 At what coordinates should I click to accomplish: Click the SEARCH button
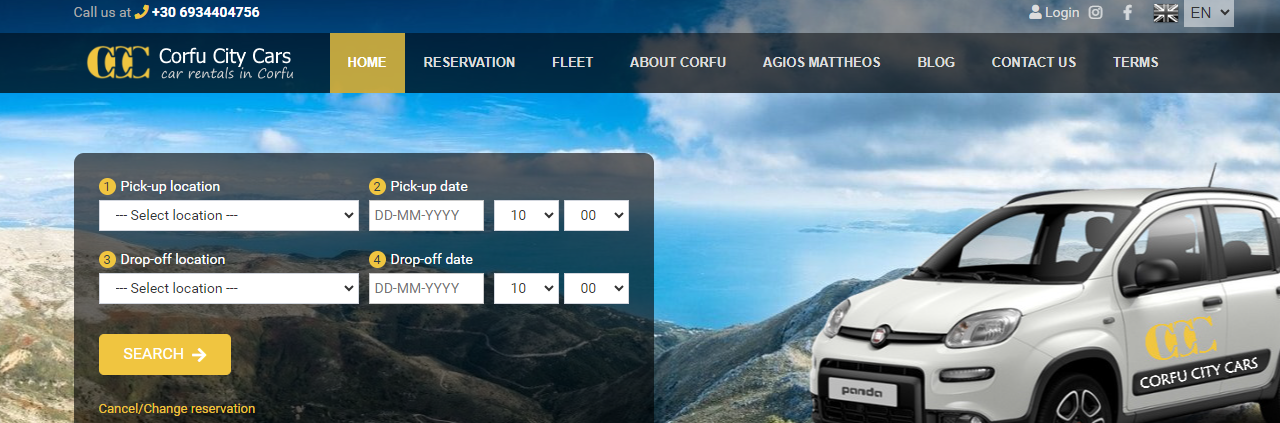click(x=165, y=354)
